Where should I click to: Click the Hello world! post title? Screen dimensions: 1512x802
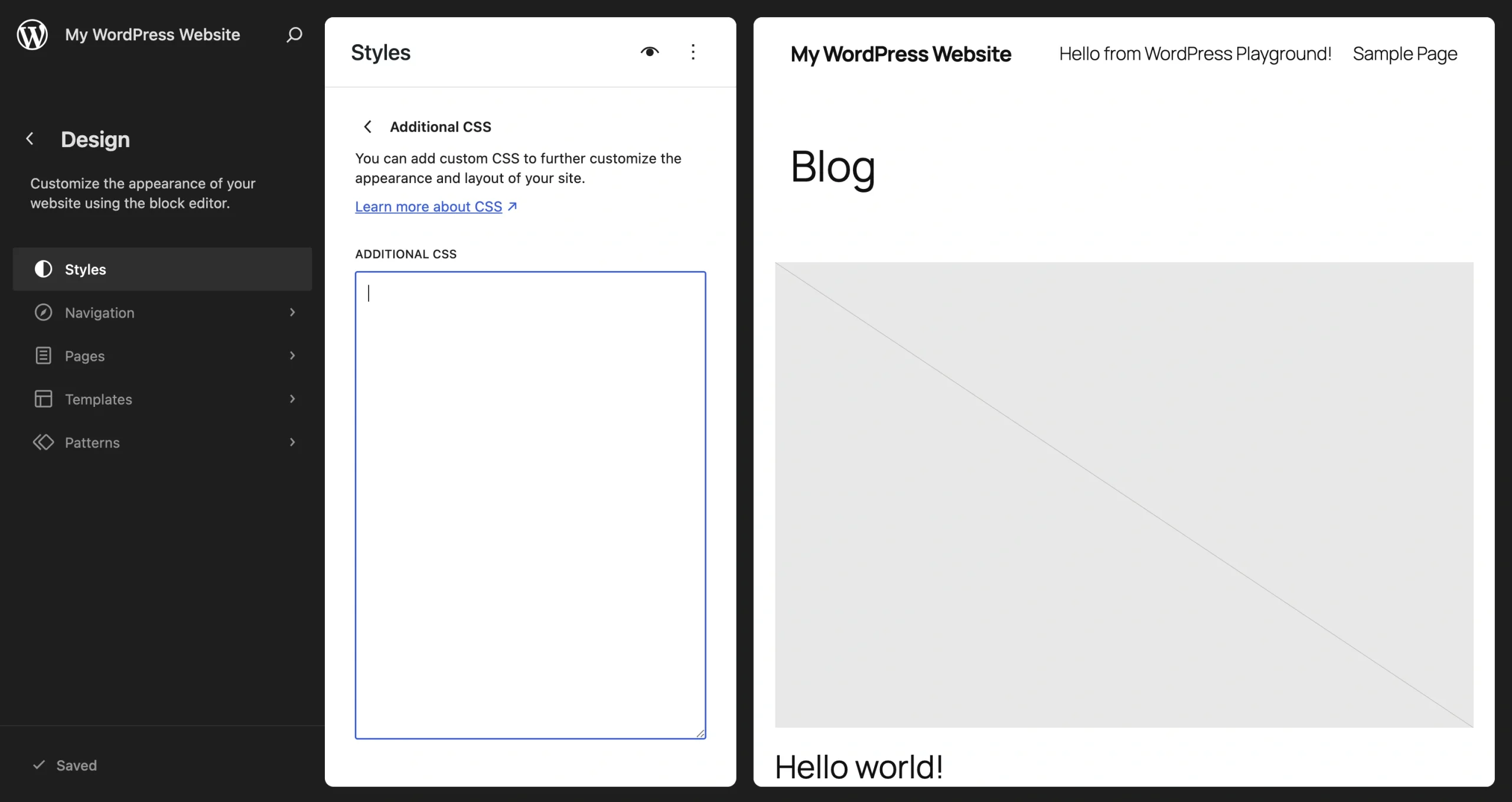pyautogui.click(x=859, y=767)
